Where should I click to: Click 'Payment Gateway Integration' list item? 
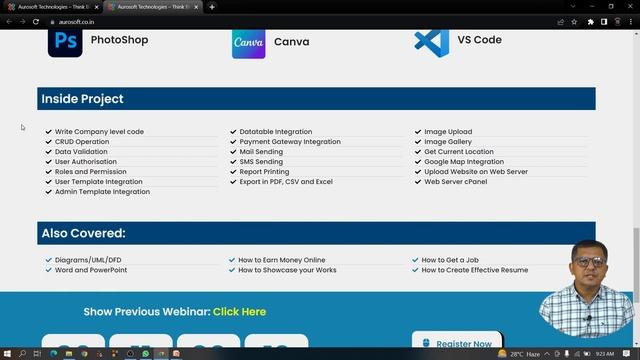point(290,142)
